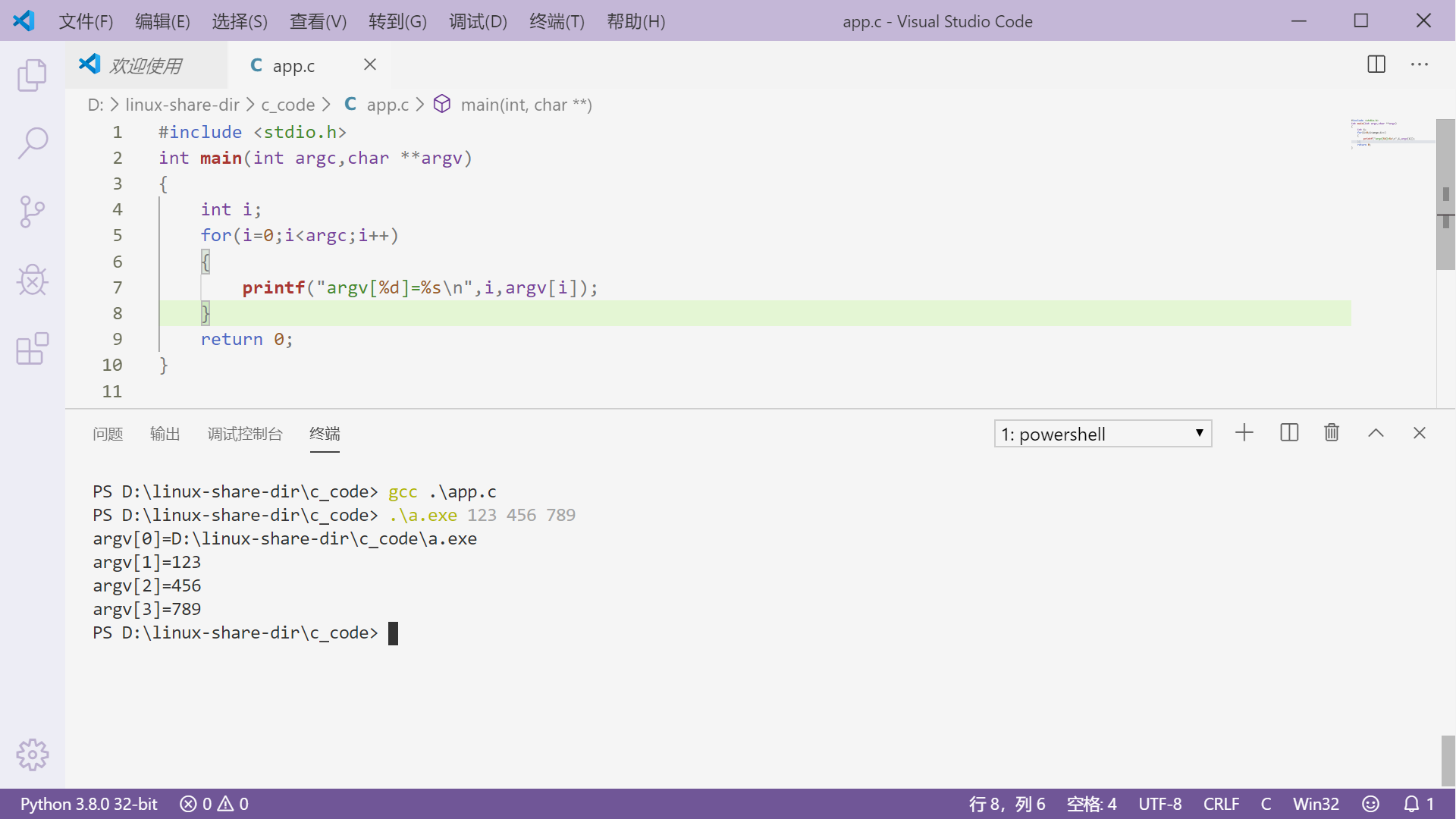Open the Debug view bug icon

[x=32, y=280]
